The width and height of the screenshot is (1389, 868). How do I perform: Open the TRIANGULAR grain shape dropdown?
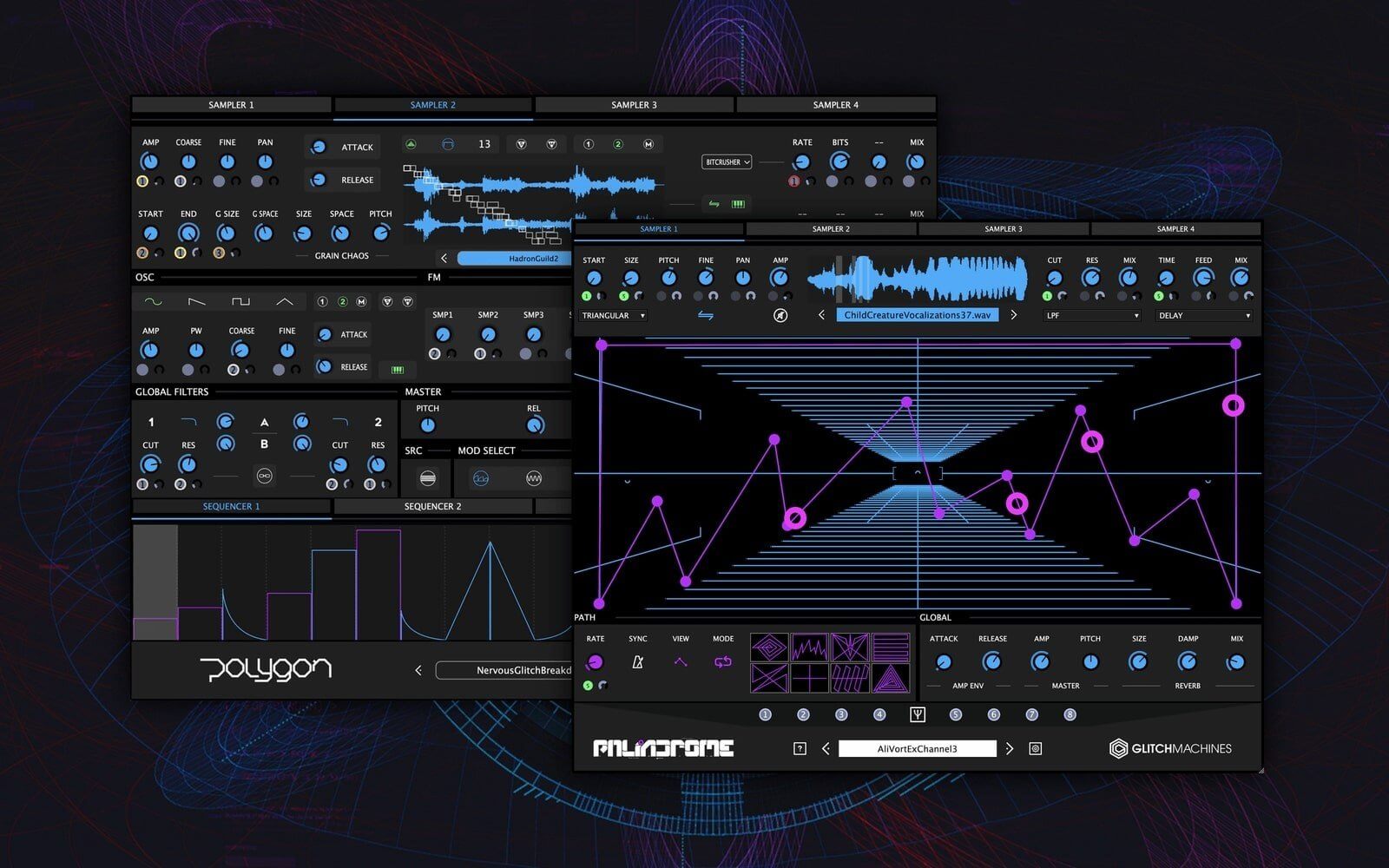pos(613,315)
